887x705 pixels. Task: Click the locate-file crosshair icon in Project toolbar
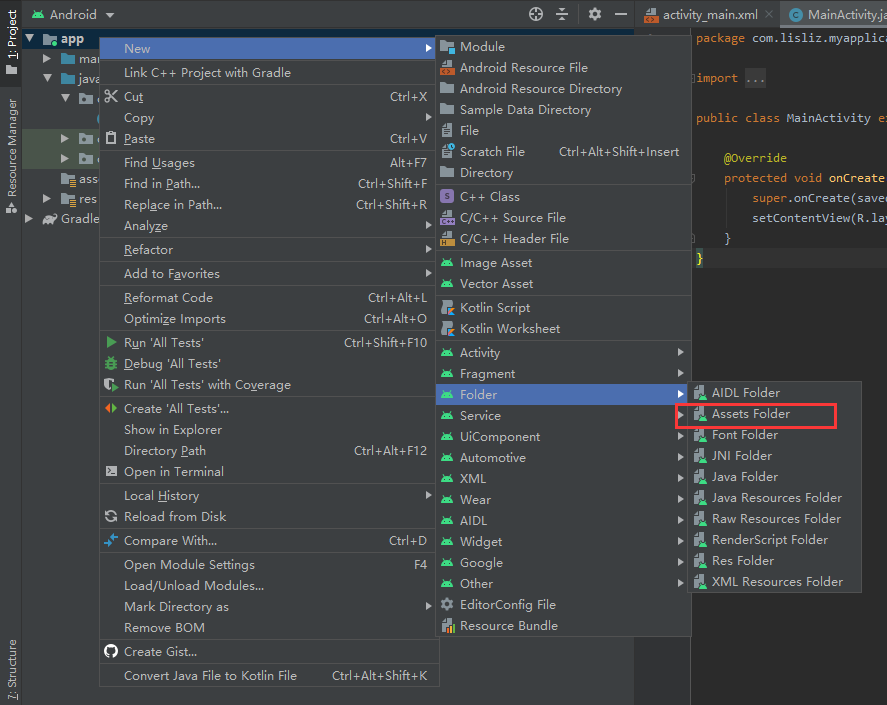tap(536, 14)
